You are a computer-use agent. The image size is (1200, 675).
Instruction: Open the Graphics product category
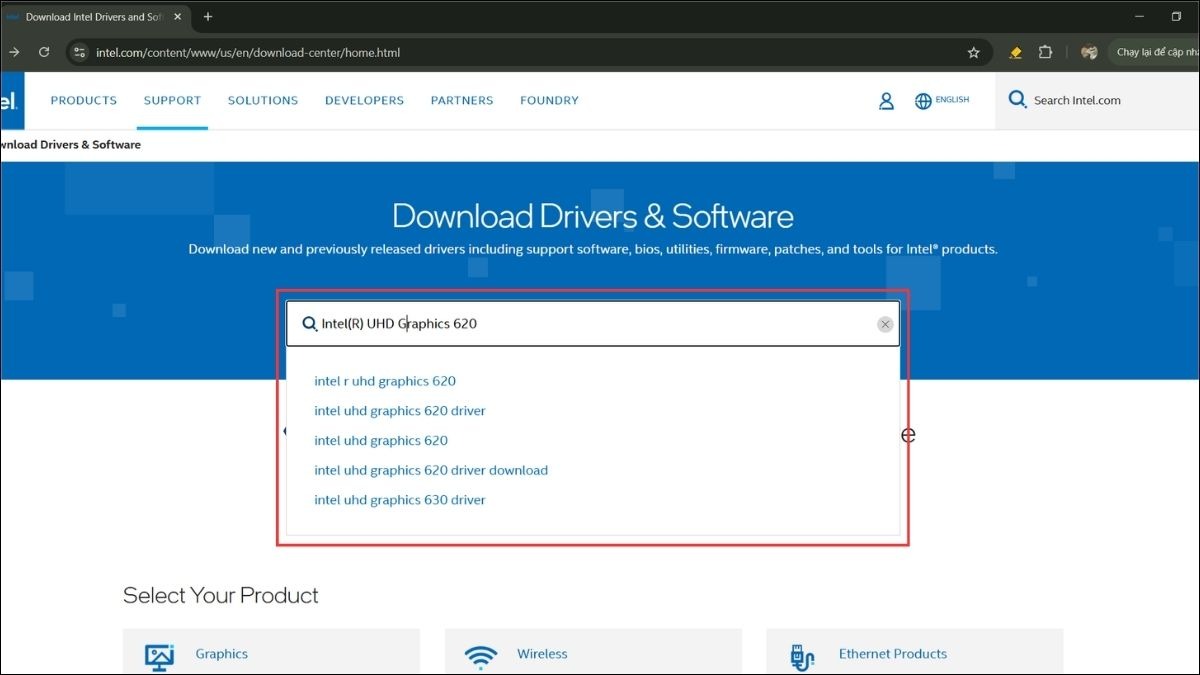pyautogui.click(x=222, y=654)
